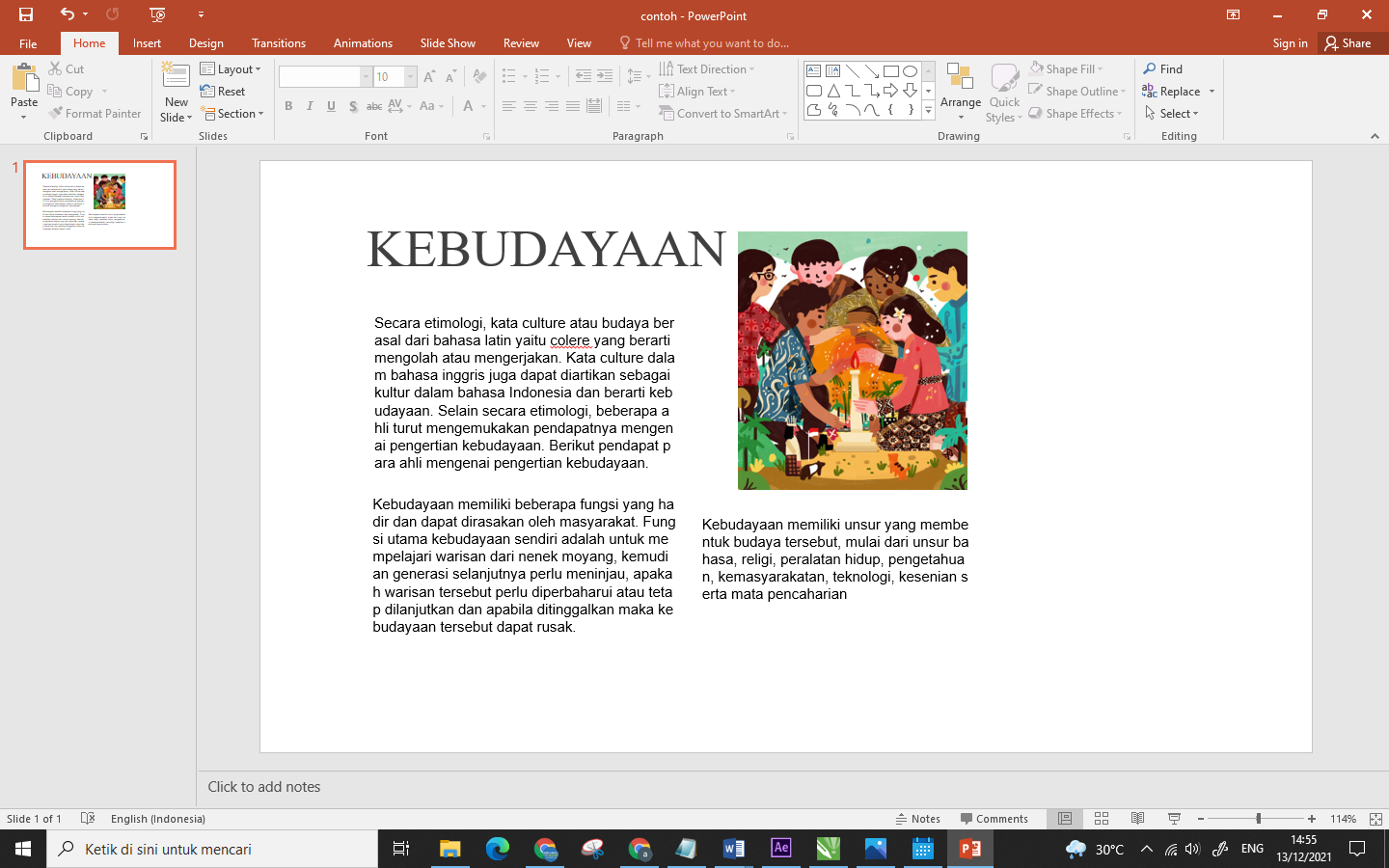Viewport: 1389px width, 868px height.
Task: Open the font size dropdown
Action: 411,77
